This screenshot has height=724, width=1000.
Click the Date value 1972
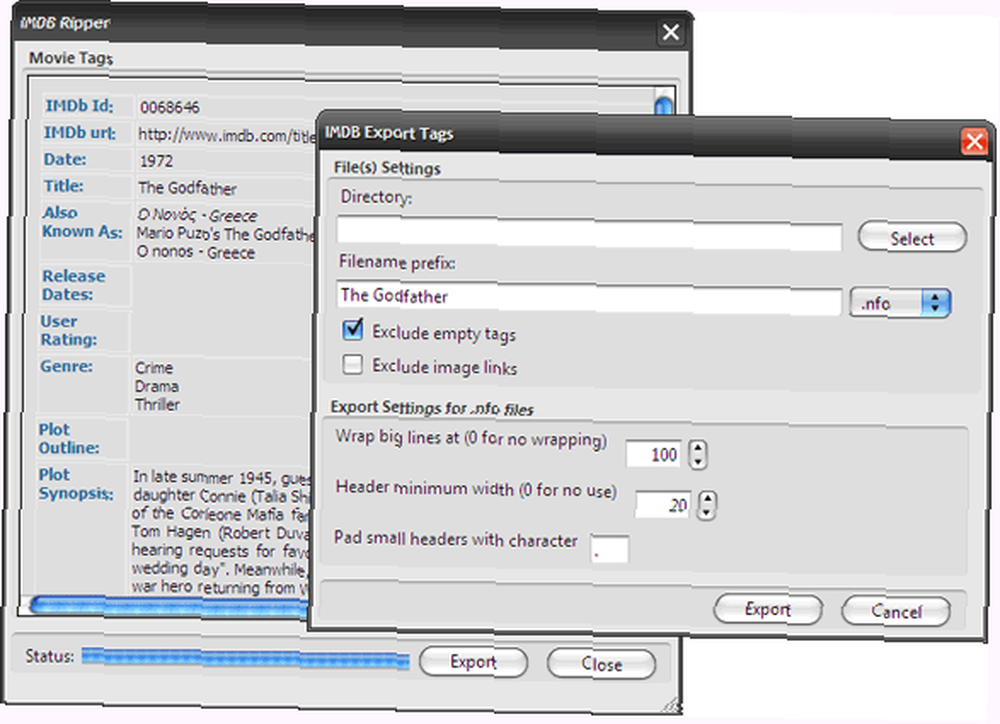[156, 161]
